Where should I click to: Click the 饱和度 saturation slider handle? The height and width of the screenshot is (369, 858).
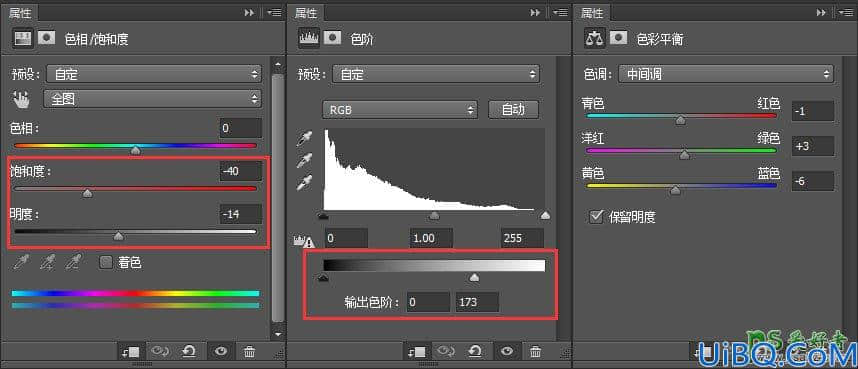(87, 193)
